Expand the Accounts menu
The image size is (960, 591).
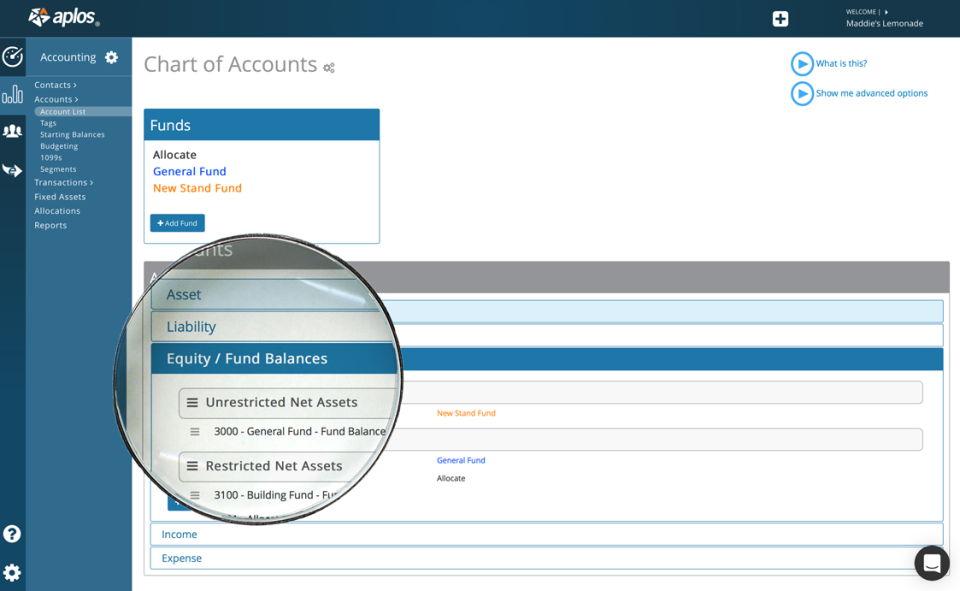coord(56,99)
